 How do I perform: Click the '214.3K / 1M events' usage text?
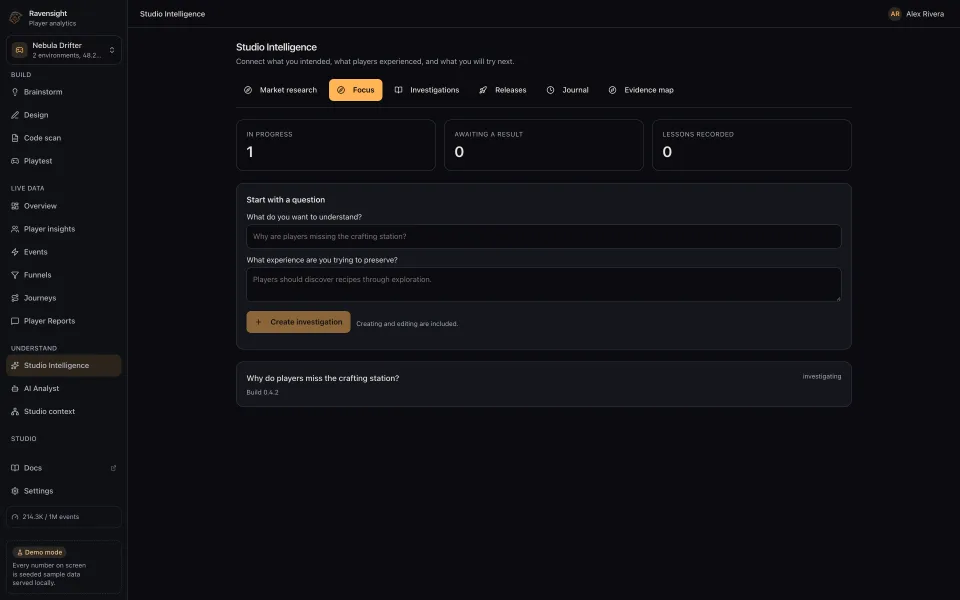tap(51, 517)
